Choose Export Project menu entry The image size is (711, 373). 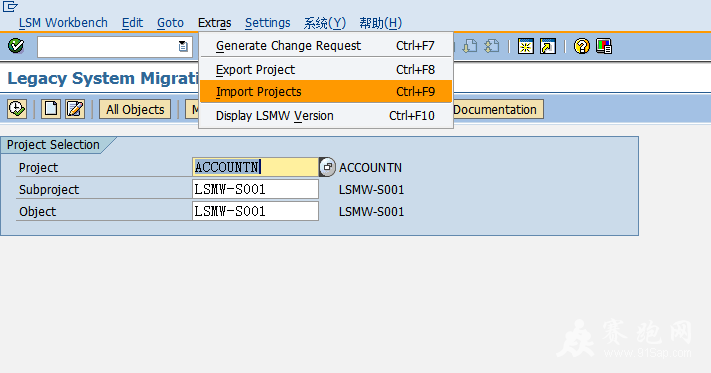pos(326,70)
